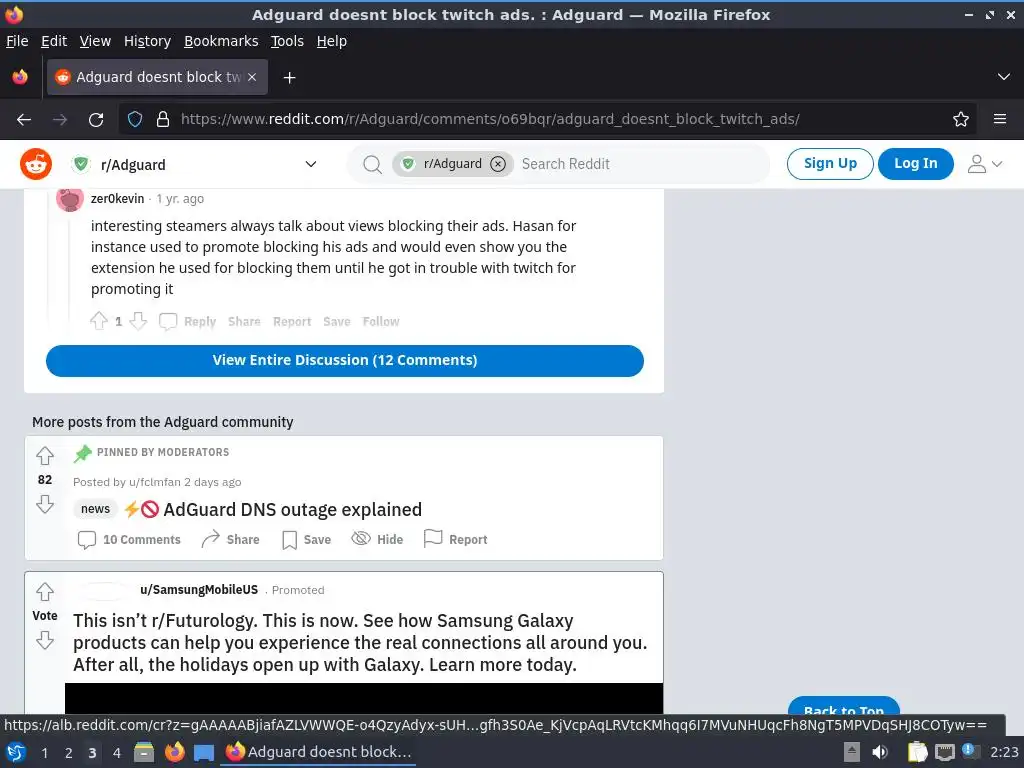Viewport: 1024px width, 768px height.
Task: Click the Samsung Galaxy promoted post title
Action: tap(360, 643)
